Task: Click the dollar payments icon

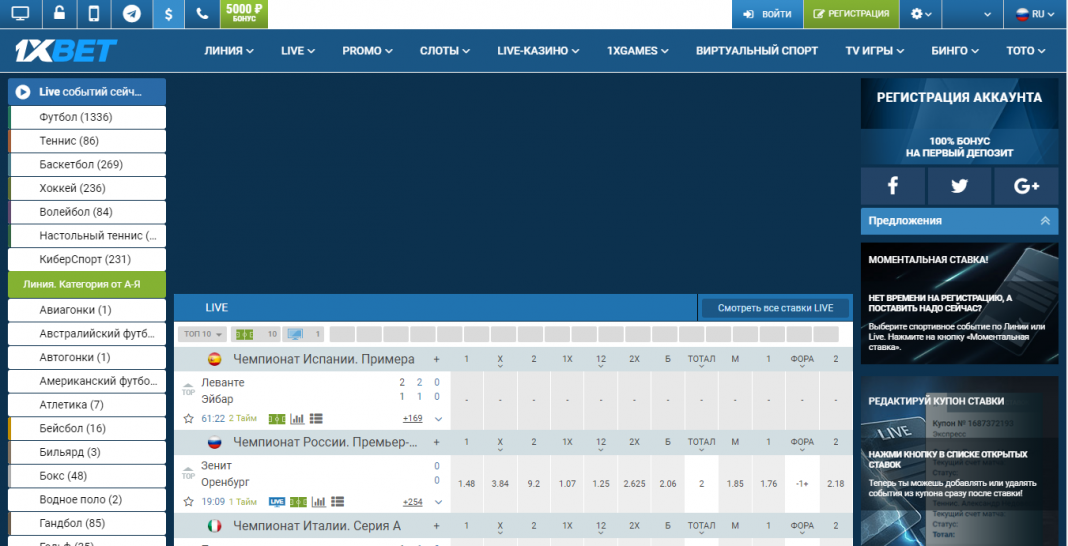Action: [x=168, y=14]
